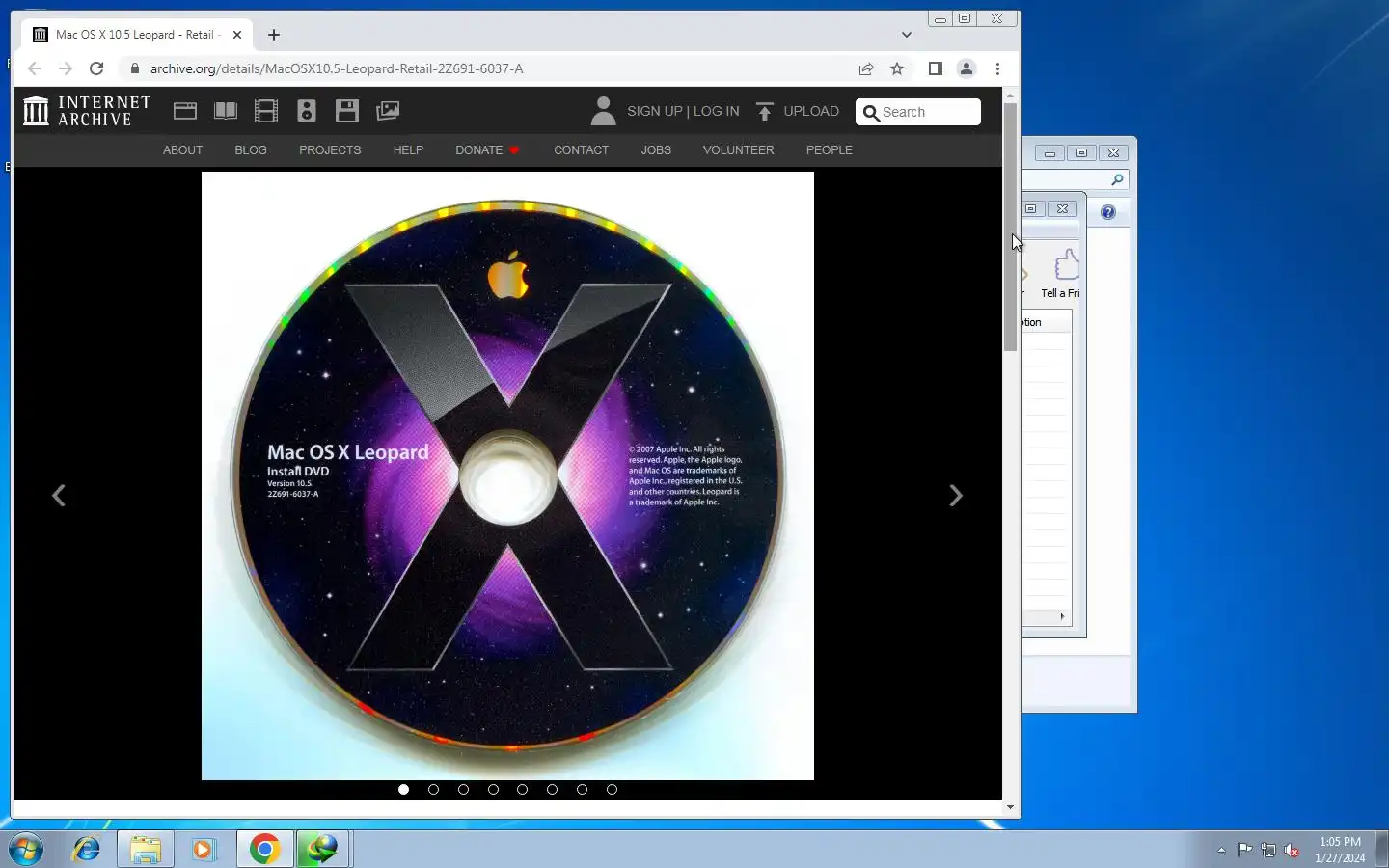
Task: Select the eighth carousel dot
Action: click(612, 789)
